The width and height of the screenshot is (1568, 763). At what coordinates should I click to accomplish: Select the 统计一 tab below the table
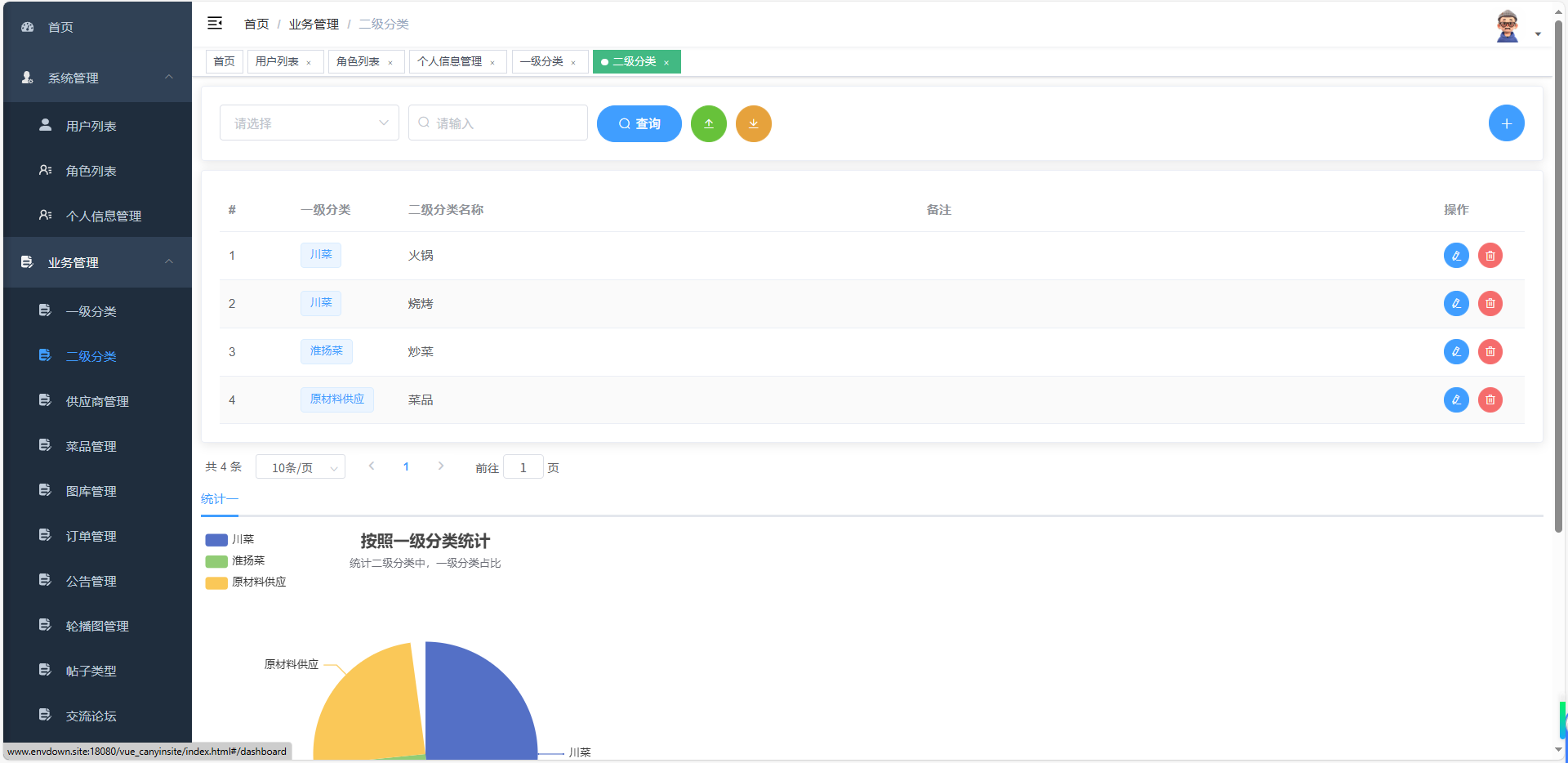(x=219, y=498)
